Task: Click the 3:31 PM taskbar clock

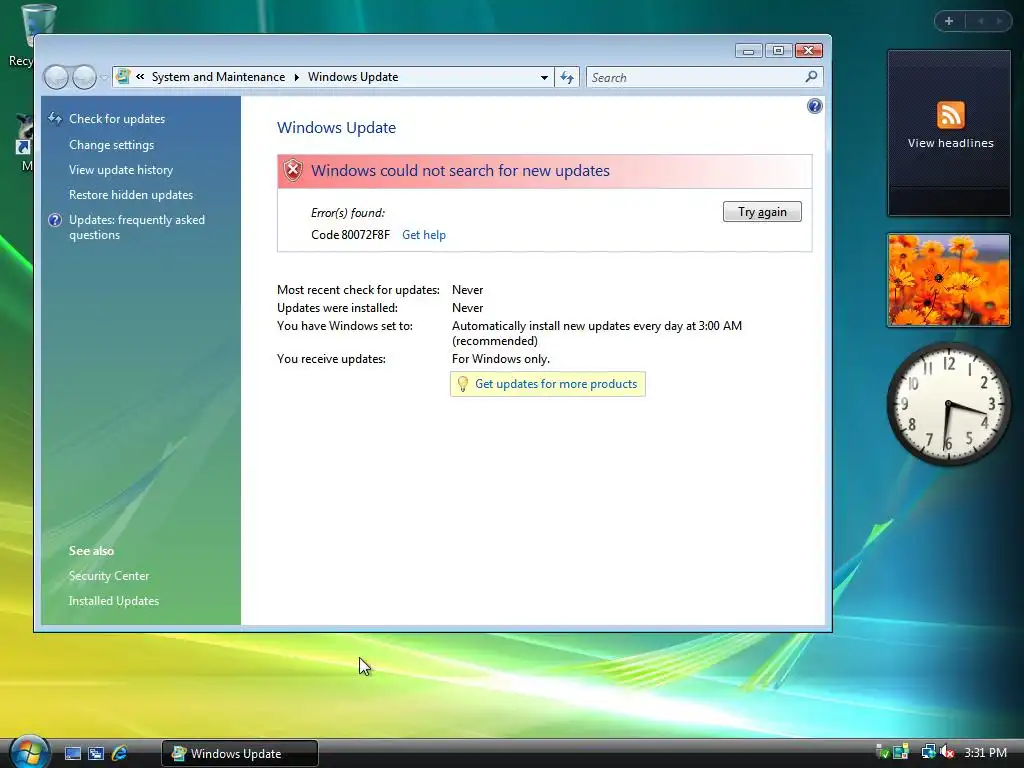Action: click(985, 752)
